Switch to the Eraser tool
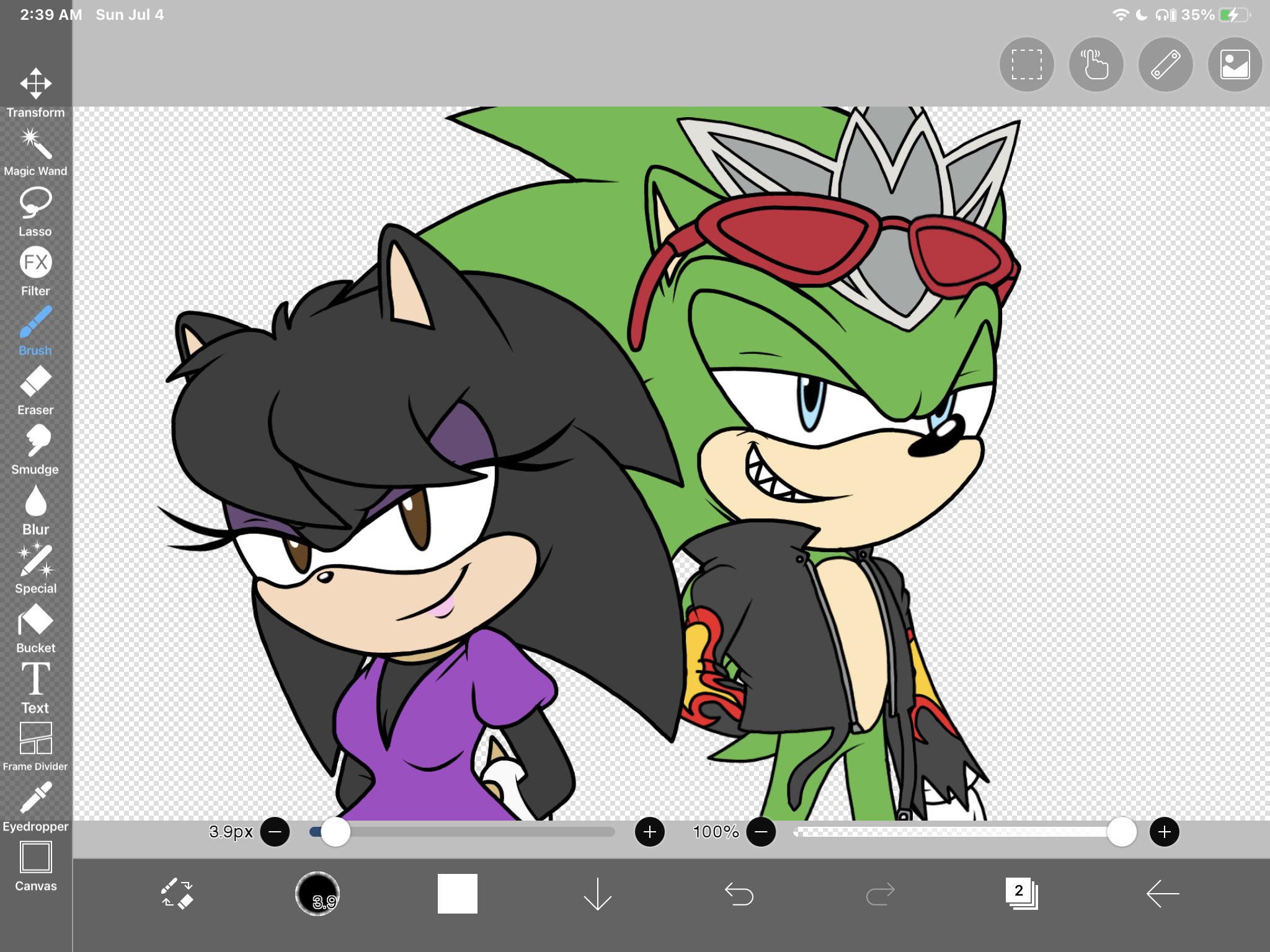This screenshot has width=1270, height=952. pyautogui.click(x=35, y=382)
